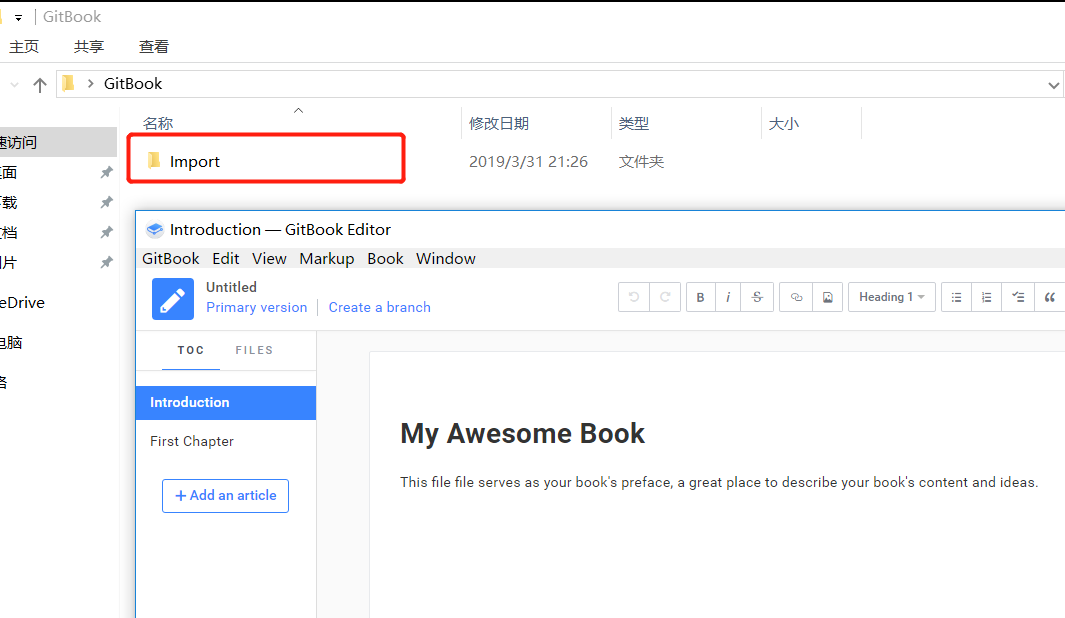Open the 主页 ribbon tab in Explorer
The width and height of the screenshot is (1065, 618).
pos(24,47)
